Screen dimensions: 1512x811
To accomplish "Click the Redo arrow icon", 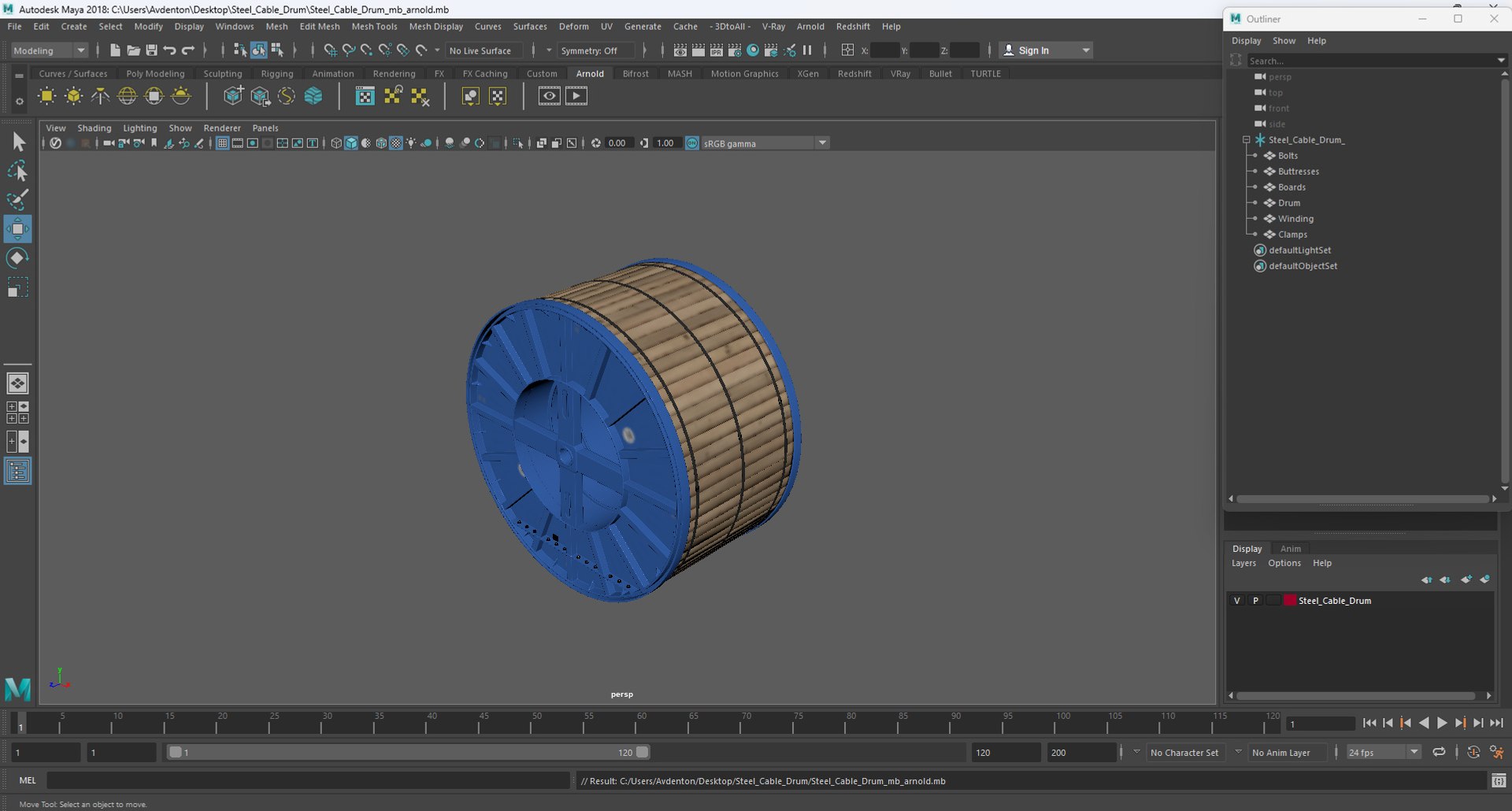I will click(187, 50).
